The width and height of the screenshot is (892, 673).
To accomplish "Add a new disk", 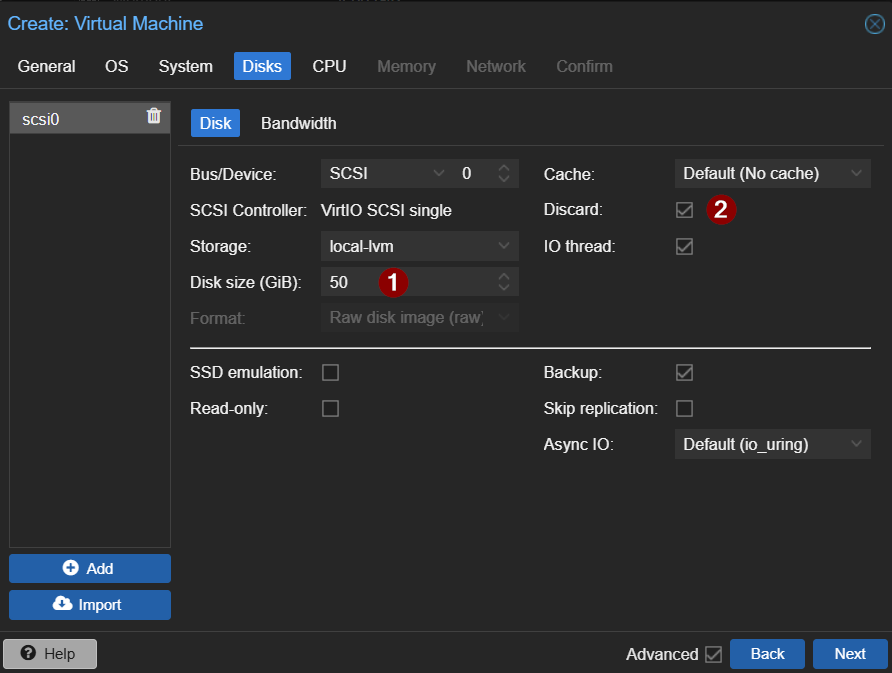I will coord(90,568).
